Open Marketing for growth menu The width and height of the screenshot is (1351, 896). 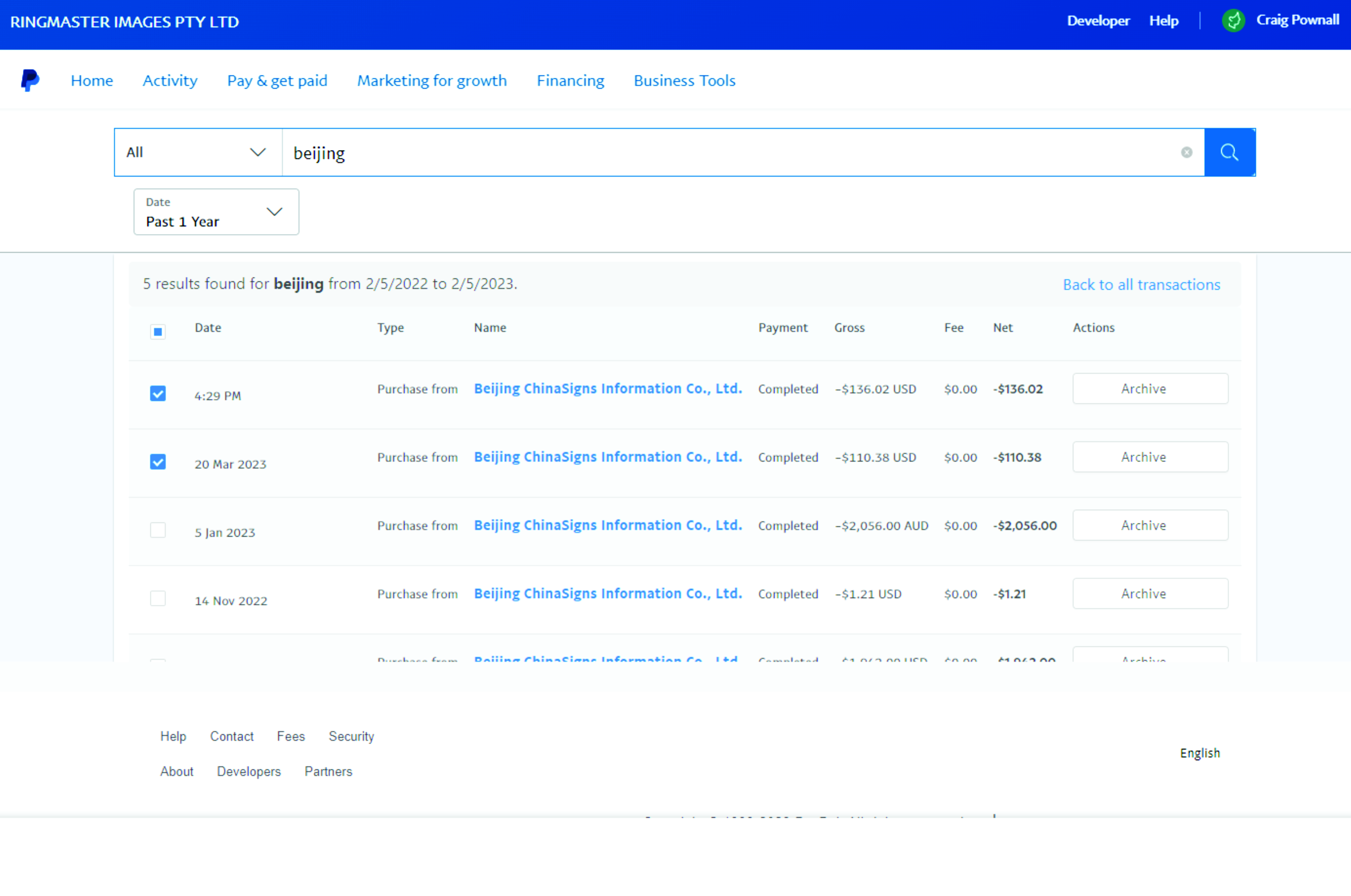coord(432,80)
